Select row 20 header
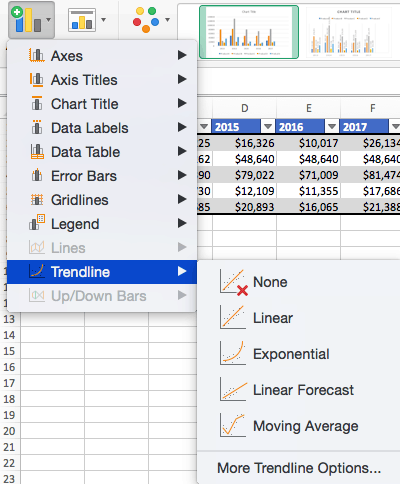The image size is (400, 484). click(x=10, y=431)
